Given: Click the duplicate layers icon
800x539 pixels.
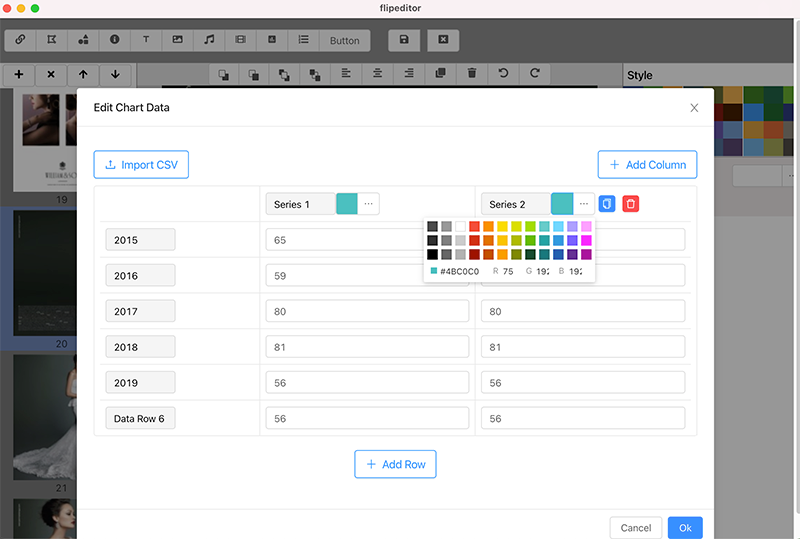Looking at the screenshot, I should 440,74.
